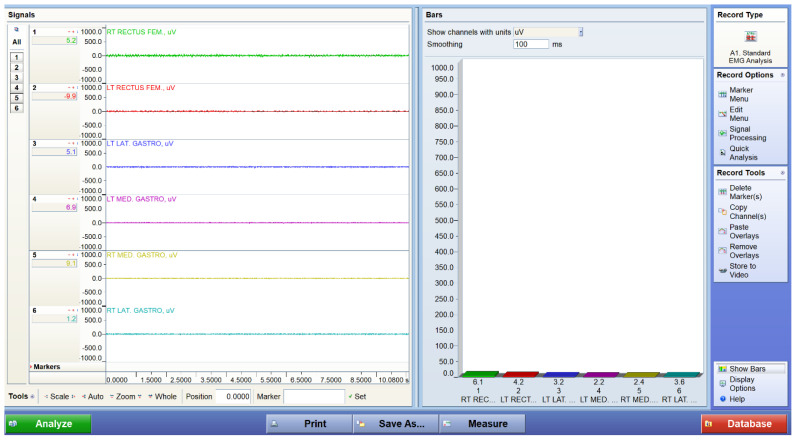Open the Database
This screenshot has width=796, height=440.
pos(744,424)
